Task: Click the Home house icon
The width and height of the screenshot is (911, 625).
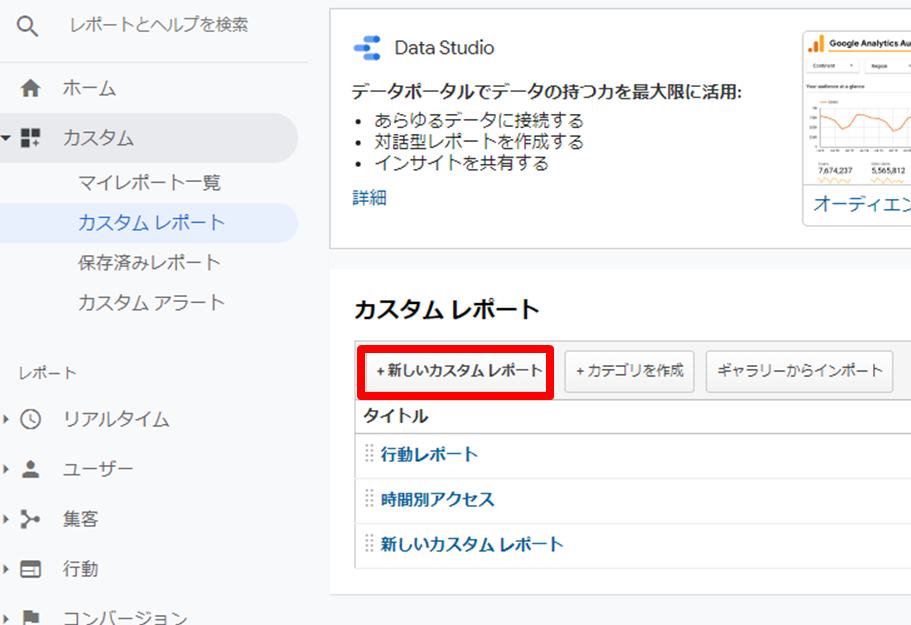Action: pos(31,88)
